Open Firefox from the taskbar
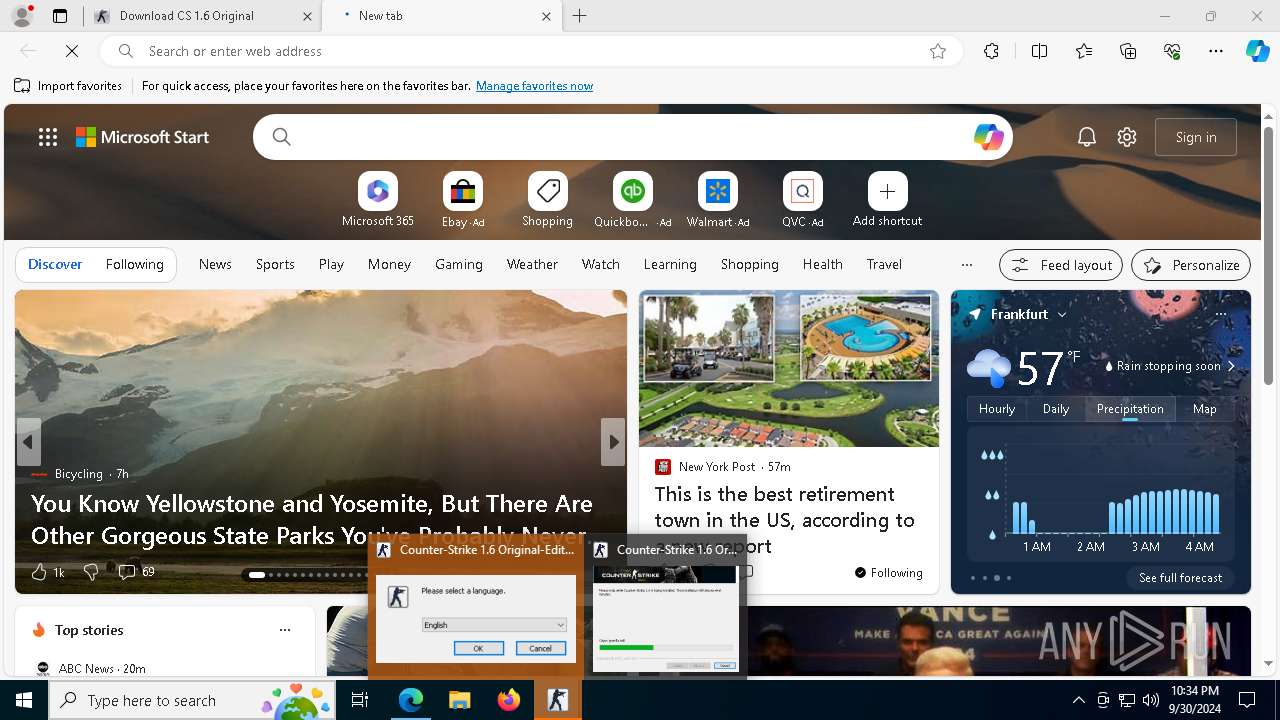This screenshot has height=720, width=1280. (509, 700)
